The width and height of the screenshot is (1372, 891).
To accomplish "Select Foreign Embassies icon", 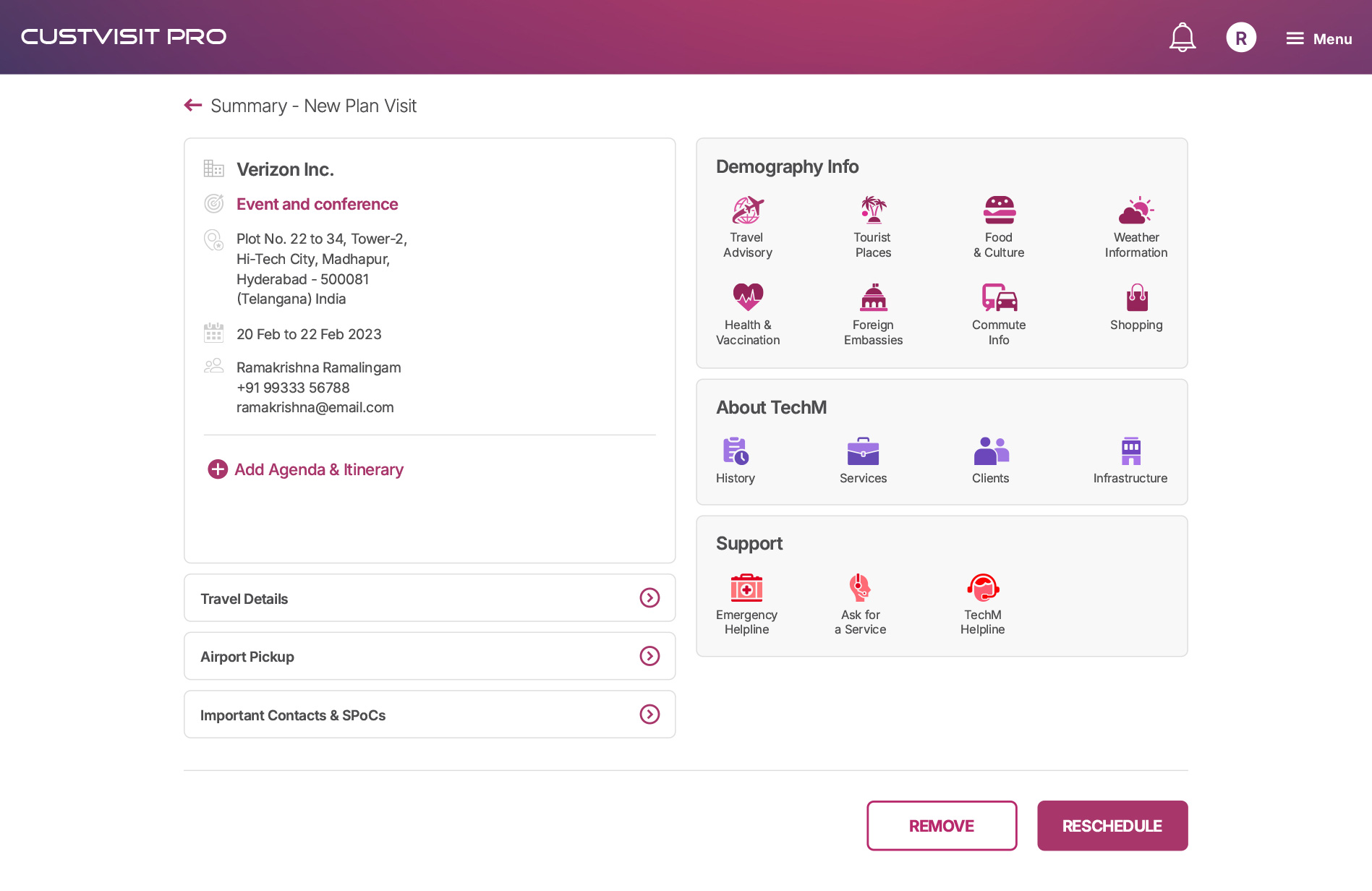I will coord(873,297).
